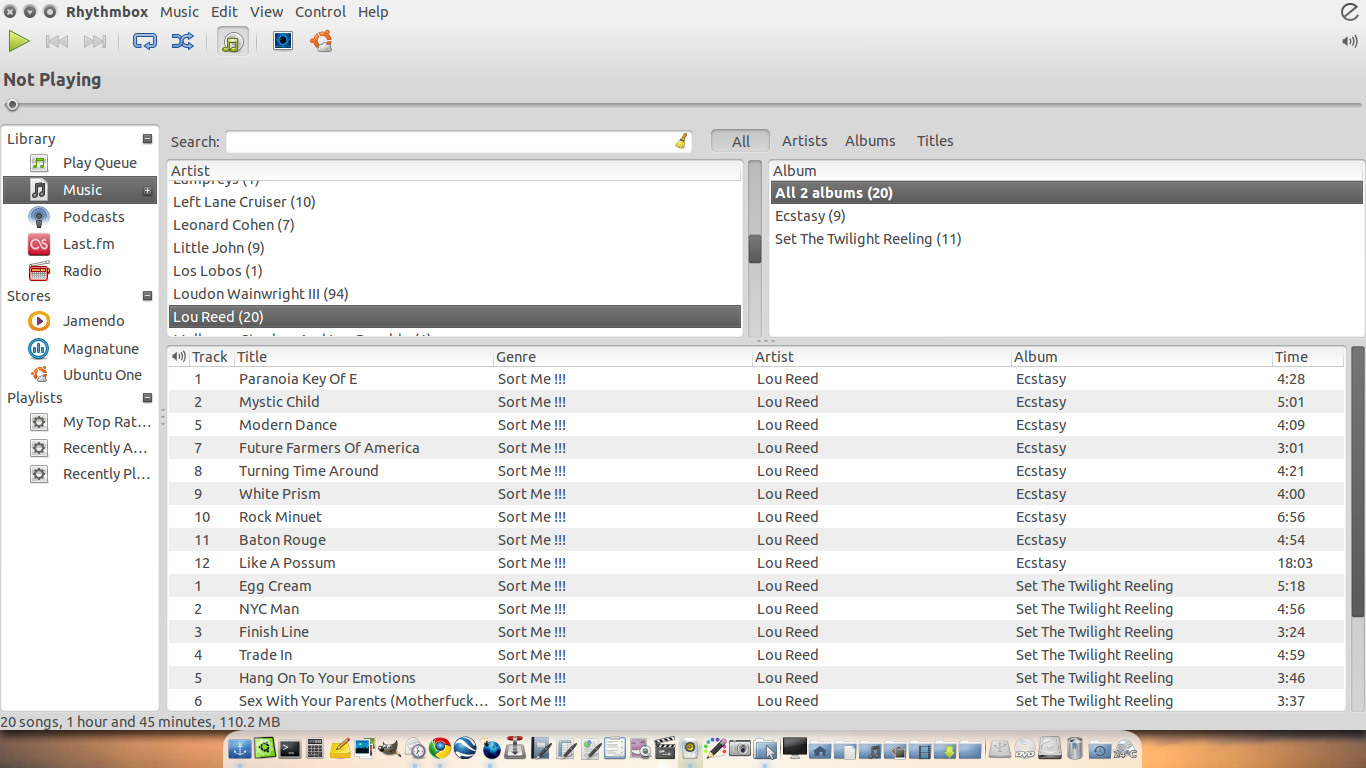Viewport: 1366px width, 768px height.
Task: Open the trash can in the dock
Action: (1075, 748)
